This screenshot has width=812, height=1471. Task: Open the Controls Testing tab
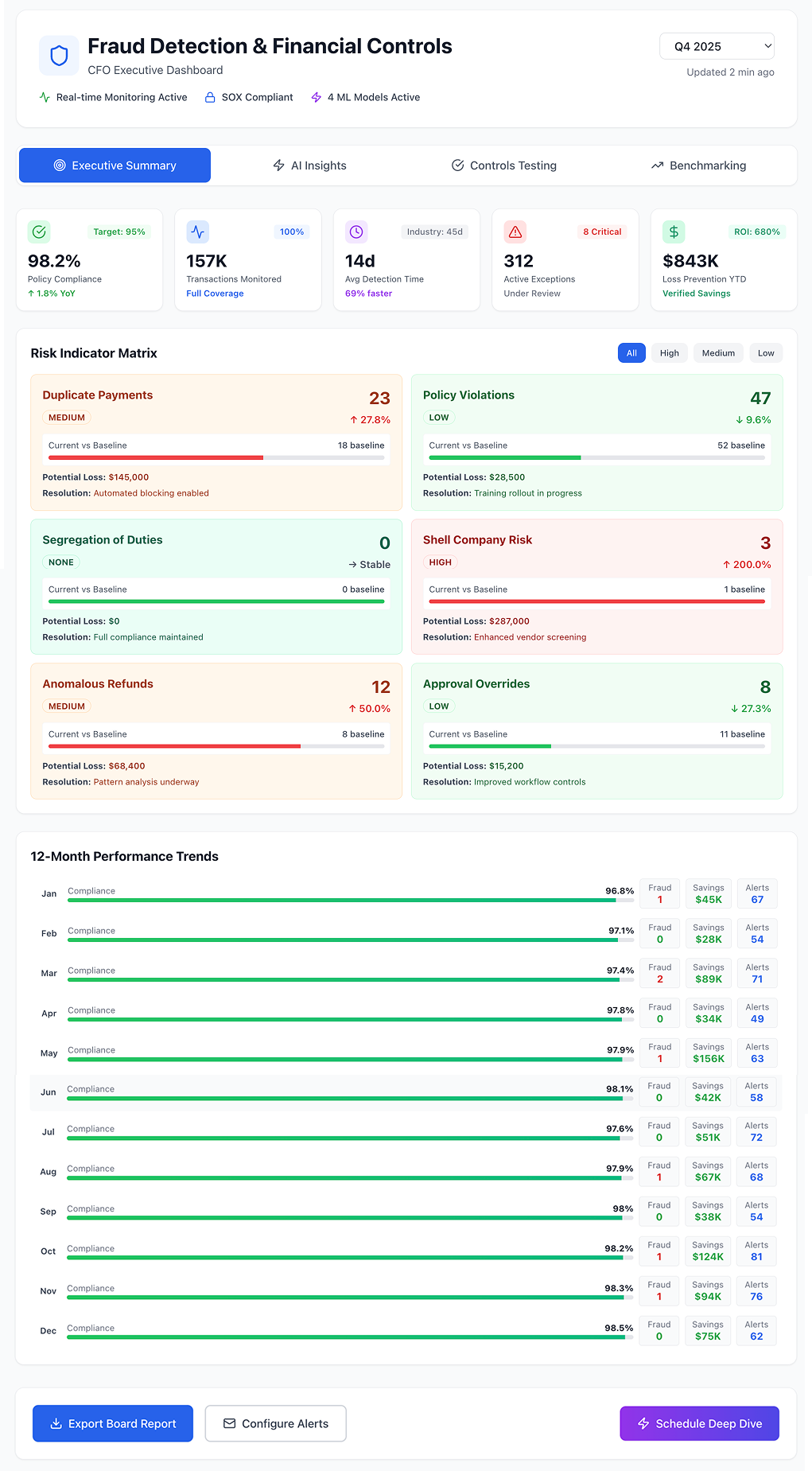504,165
